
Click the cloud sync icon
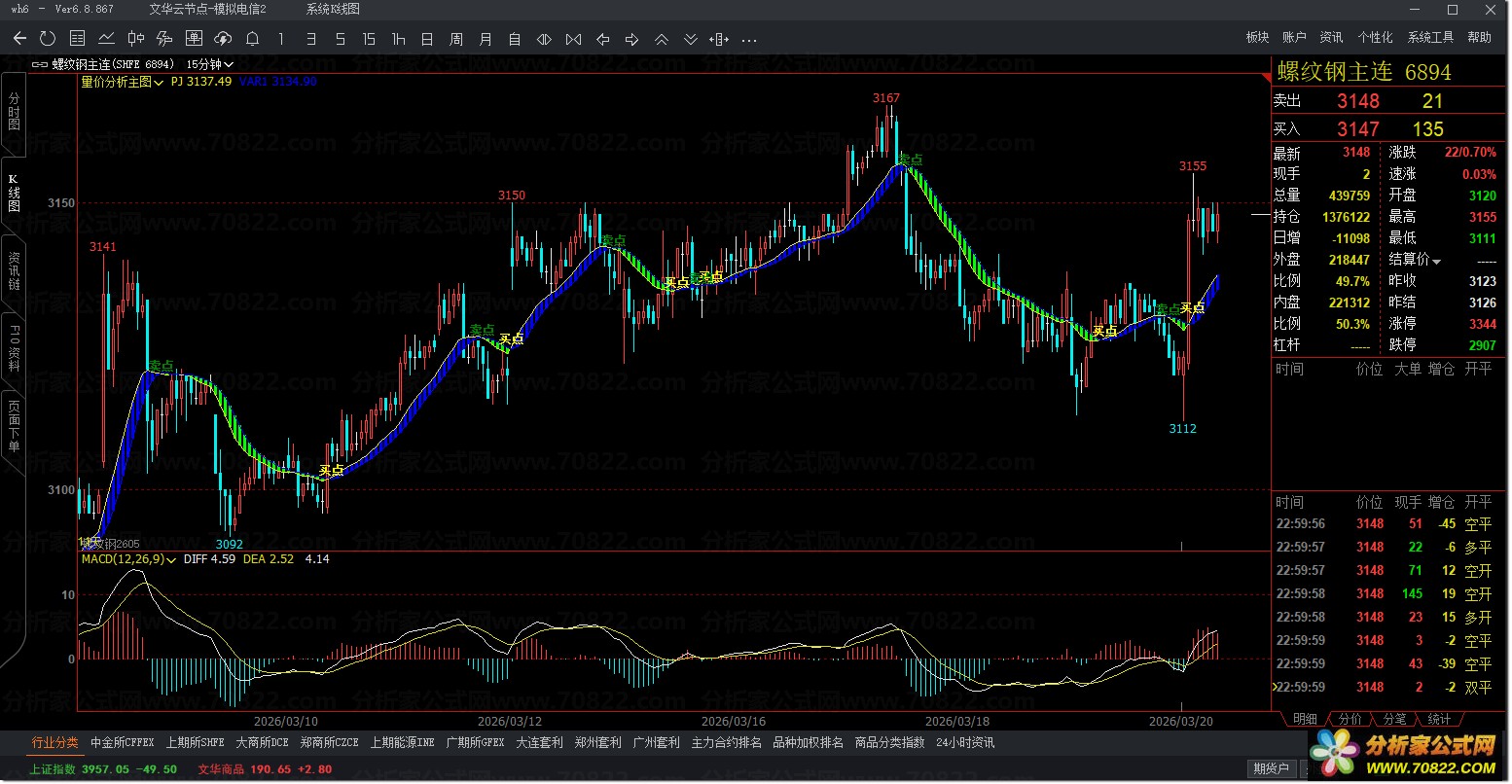click(x=223, y=39)
